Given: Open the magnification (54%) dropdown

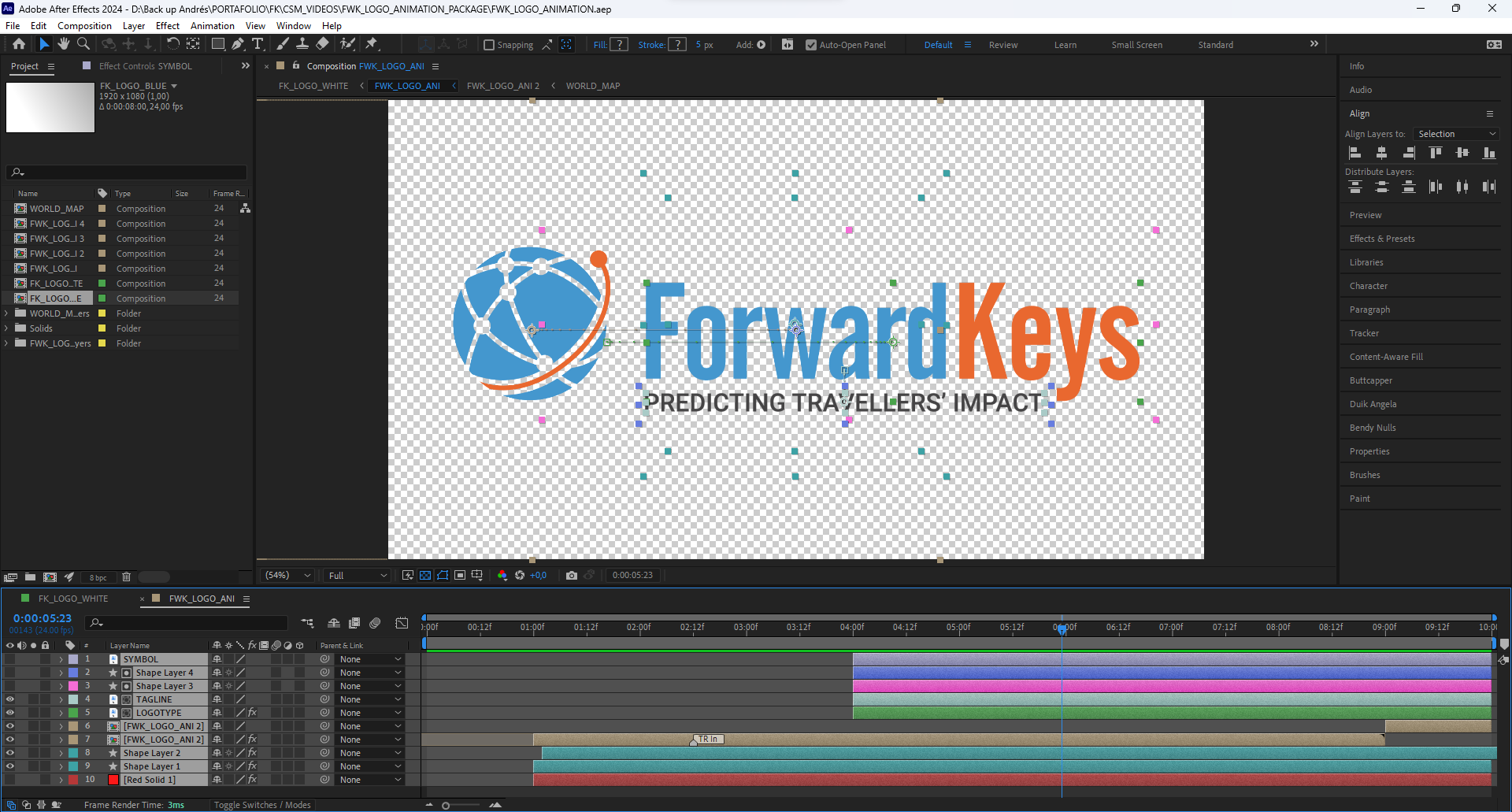Looking at the screenshot, I should 288,576.
